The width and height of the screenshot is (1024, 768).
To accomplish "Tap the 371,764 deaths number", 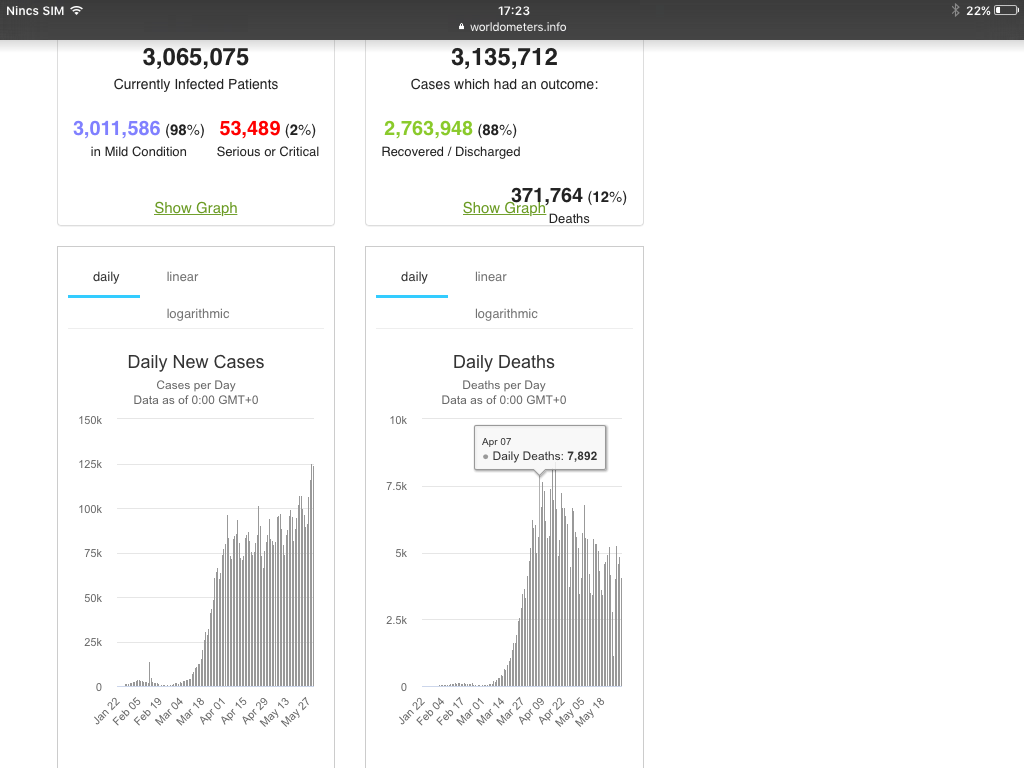I will point(547,195).
